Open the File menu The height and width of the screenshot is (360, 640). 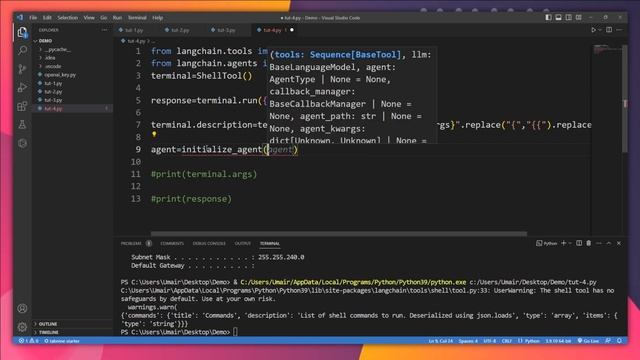(x=33, y=18)
